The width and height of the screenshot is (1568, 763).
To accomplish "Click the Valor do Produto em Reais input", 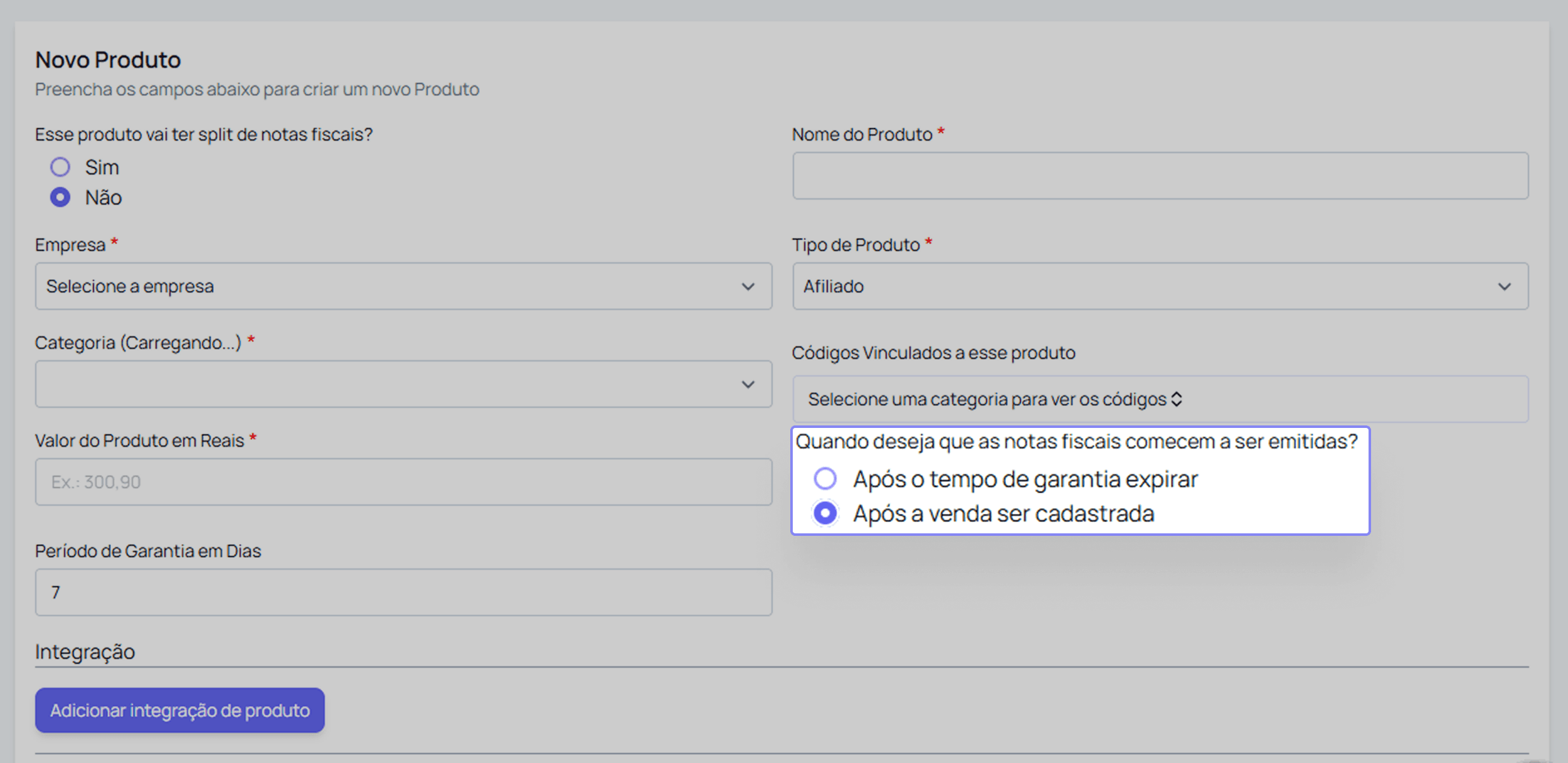I will coord(403,482).
